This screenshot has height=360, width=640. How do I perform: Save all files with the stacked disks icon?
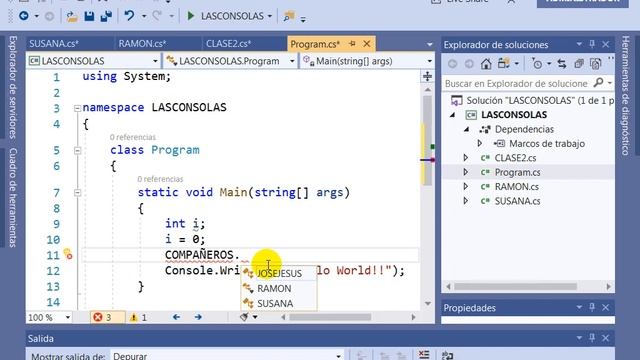106,16
